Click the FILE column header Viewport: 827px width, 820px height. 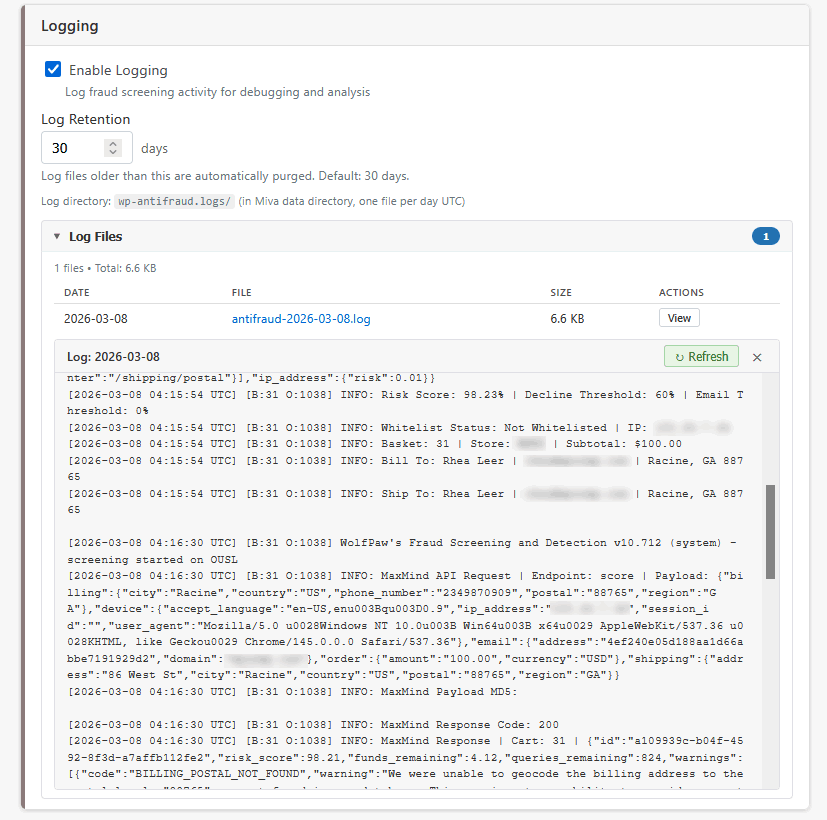pyautogui.click(x=241, y=293)
